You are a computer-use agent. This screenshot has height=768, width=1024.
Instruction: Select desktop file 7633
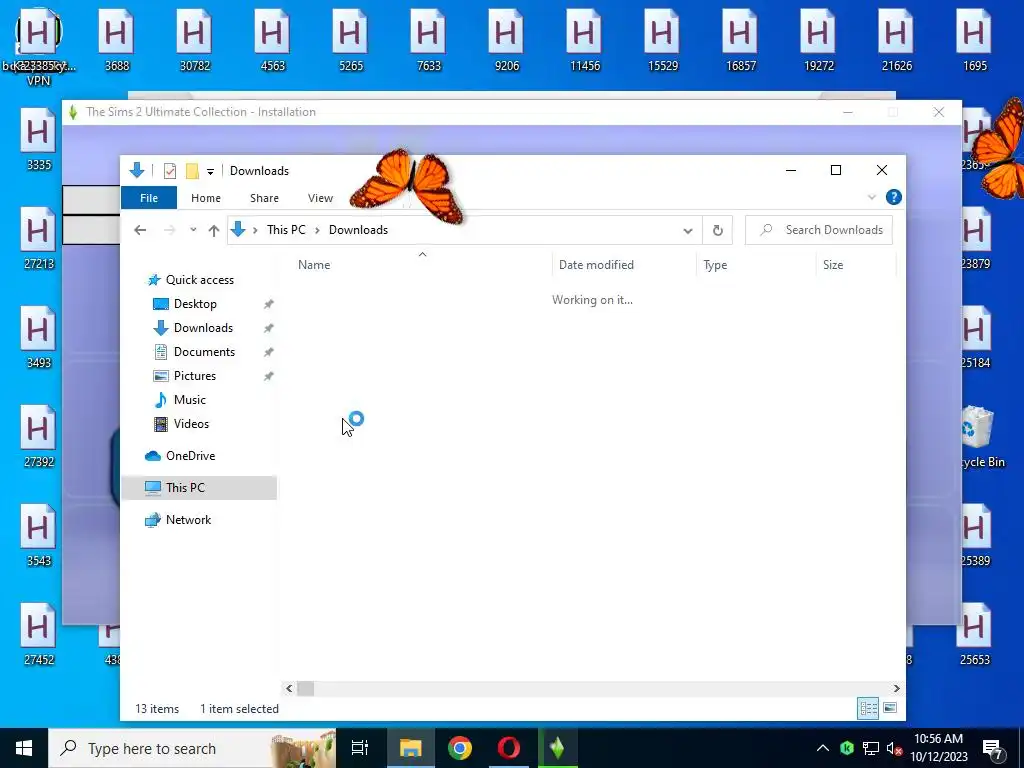[428, 39]
